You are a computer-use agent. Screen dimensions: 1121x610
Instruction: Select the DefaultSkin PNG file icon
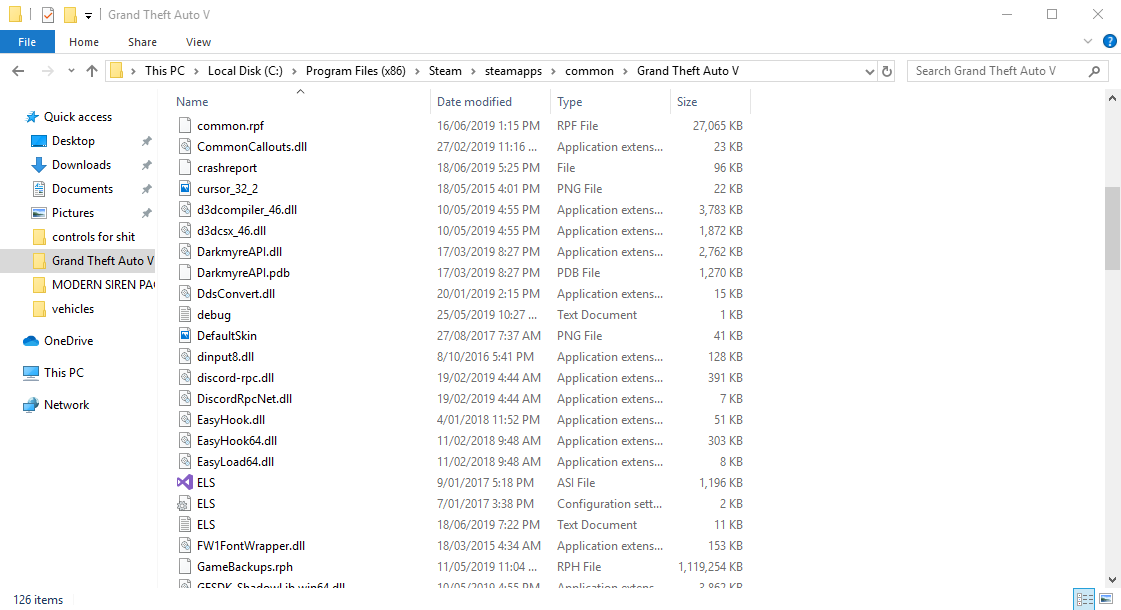[184, 335]
